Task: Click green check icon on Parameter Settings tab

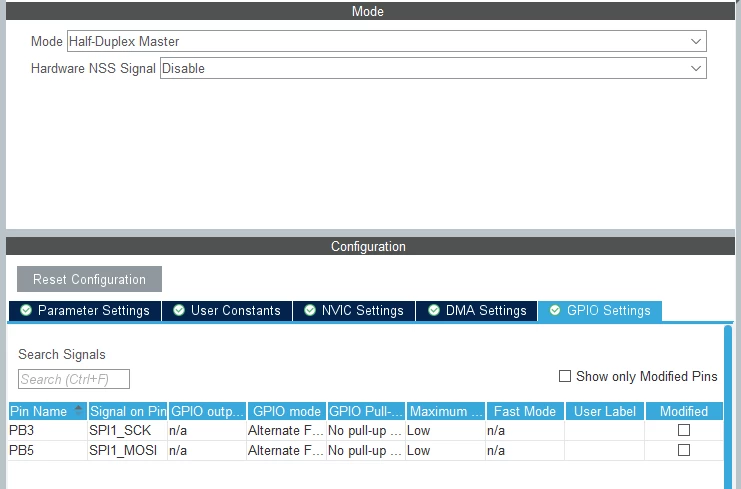Action: coord(26,310)
